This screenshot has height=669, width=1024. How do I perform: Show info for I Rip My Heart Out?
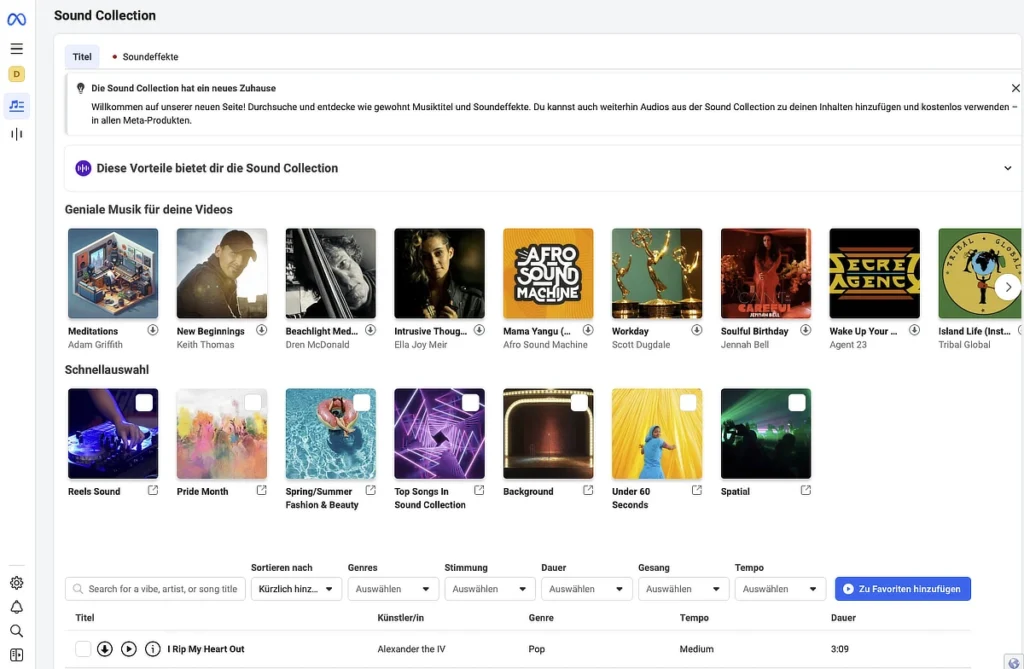pos(153,649)
